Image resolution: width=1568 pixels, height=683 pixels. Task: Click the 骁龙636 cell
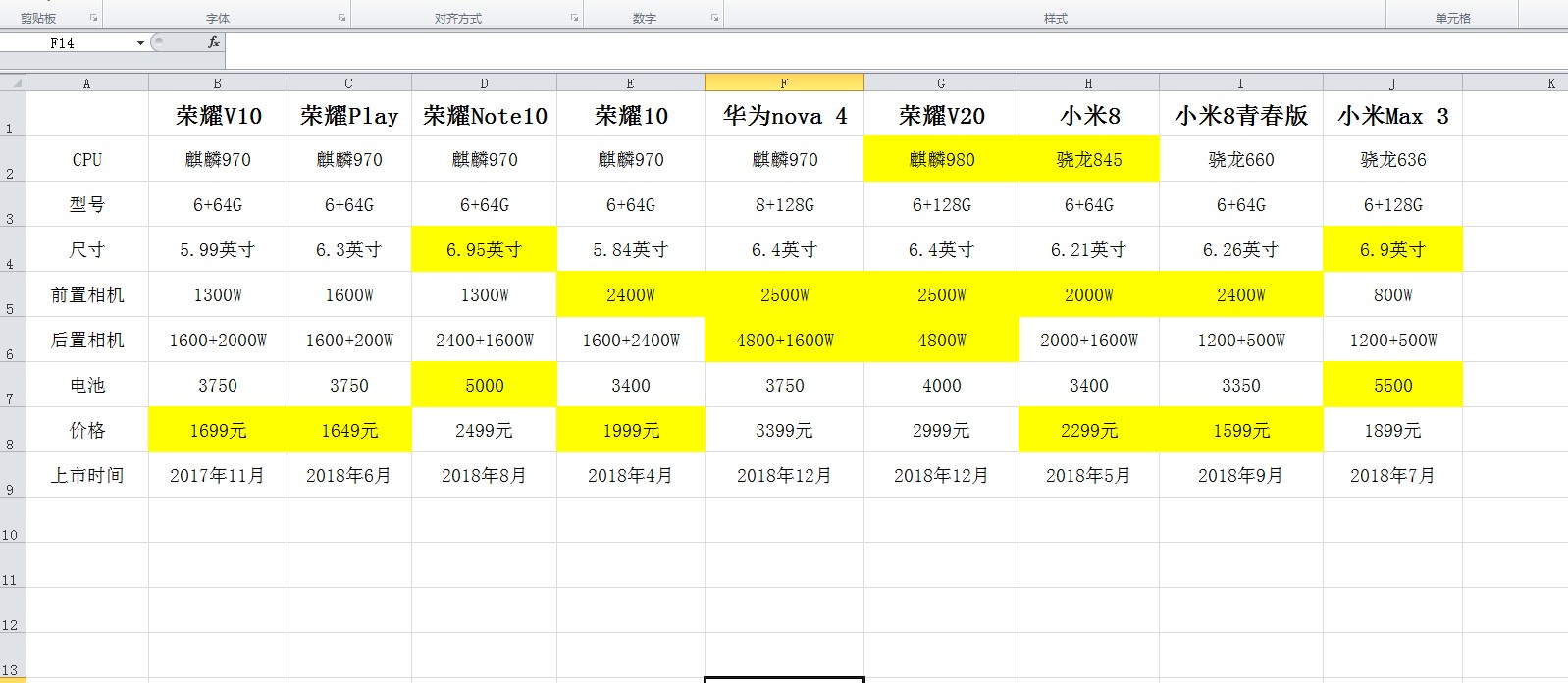coord(1393,159)
